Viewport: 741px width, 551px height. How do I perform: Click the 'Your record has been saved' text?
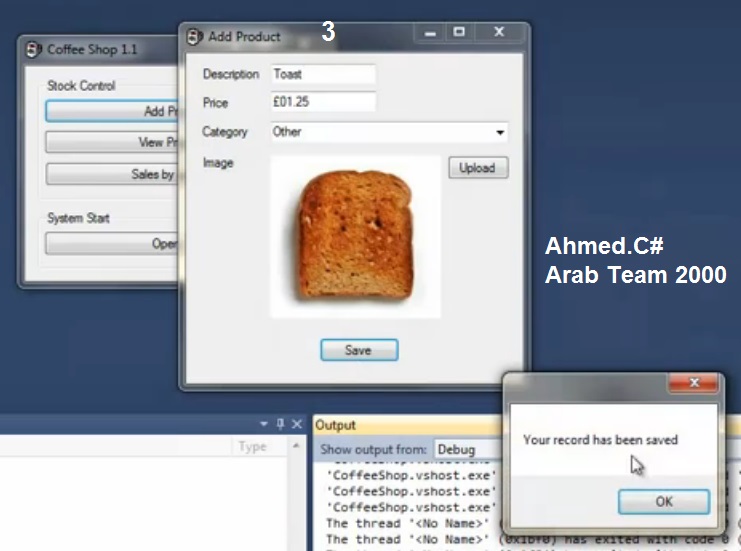600,440
